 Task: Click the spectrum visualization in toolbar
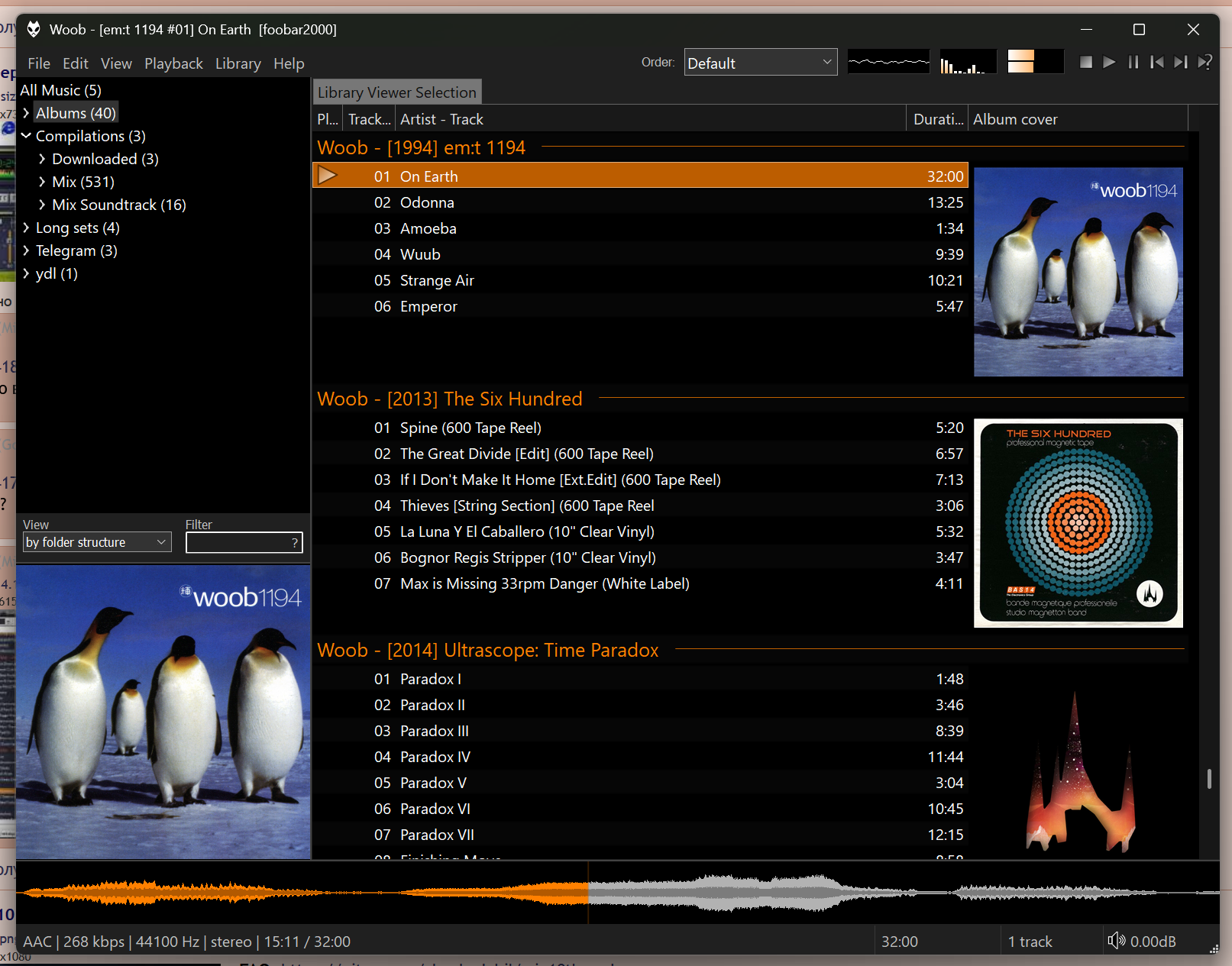coord(968,62)
